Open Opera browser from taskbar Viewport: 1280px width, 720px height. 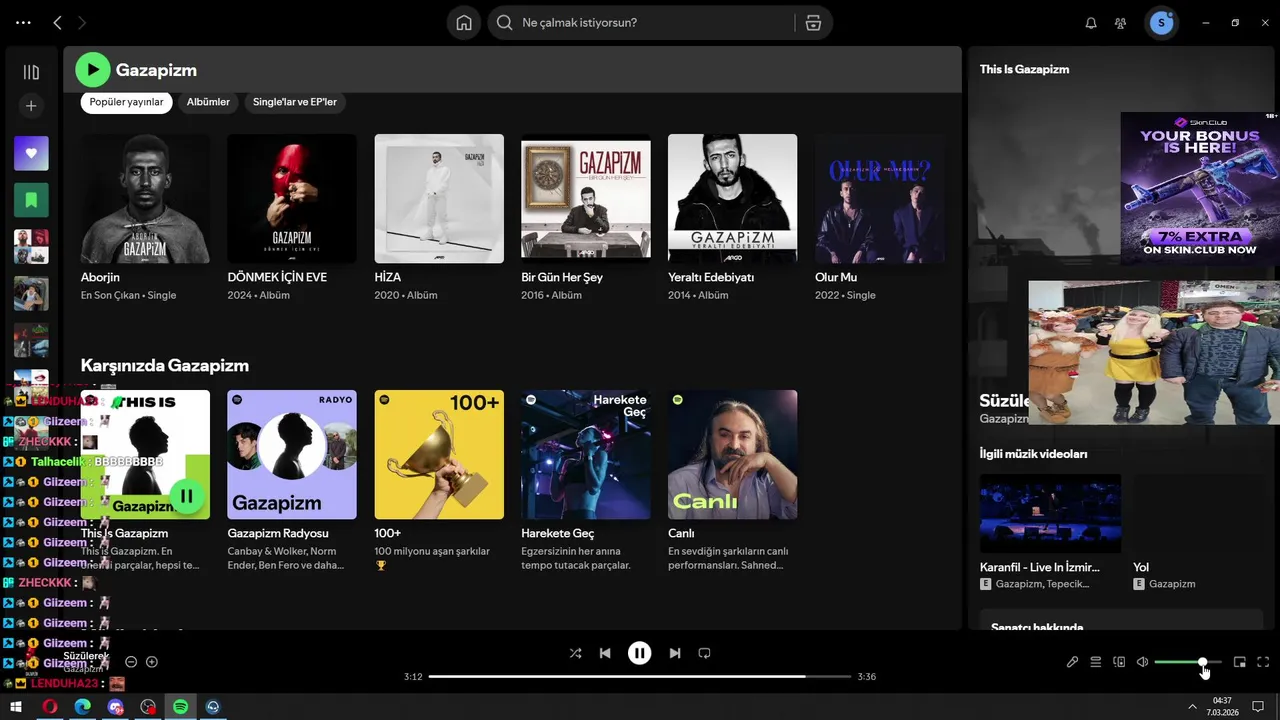[50, 707]
